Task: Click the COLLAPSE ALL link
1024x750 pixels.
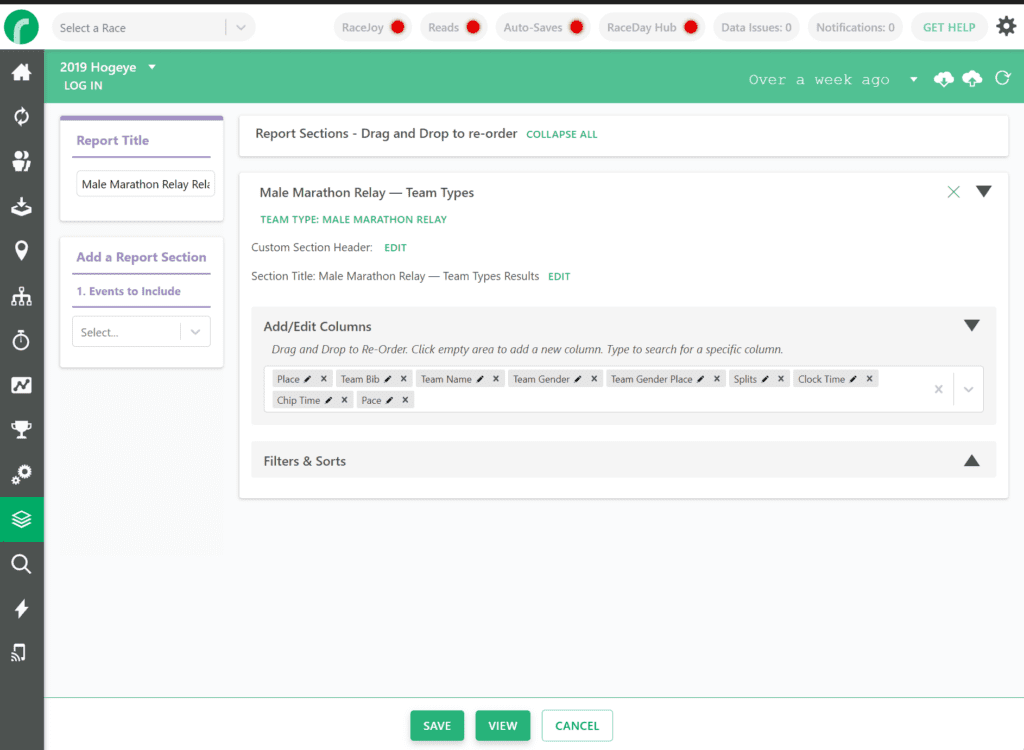Action: [x=562, y=135]
